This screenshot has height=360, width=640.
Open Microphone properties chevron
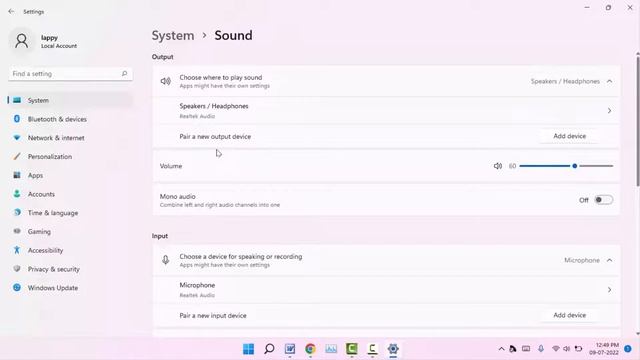[609, 289]
